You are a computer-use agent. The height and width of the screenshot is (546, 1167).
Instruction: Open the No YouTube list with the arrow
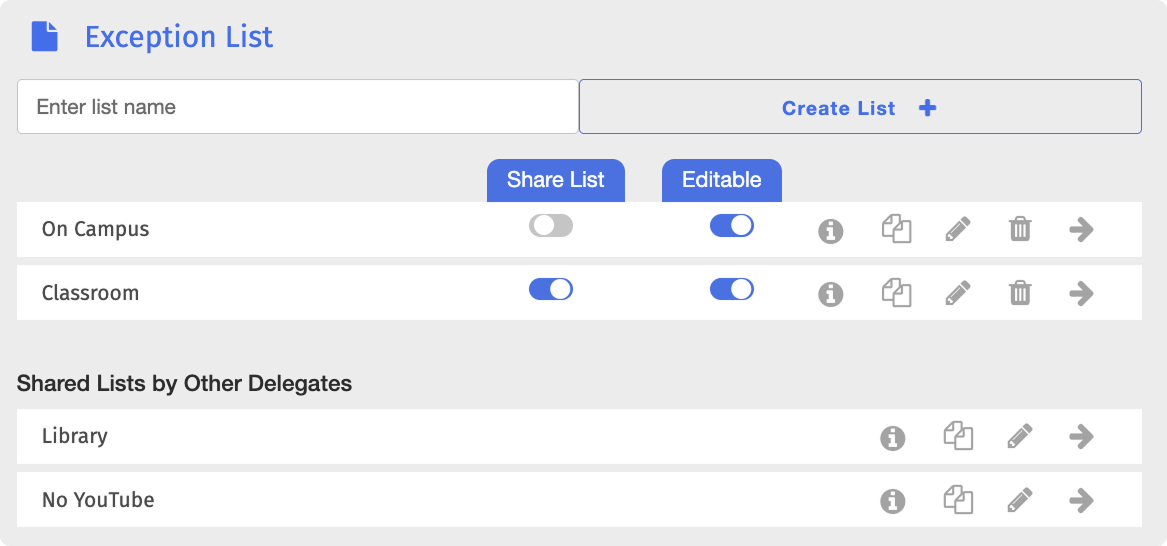click(1081, 499)
